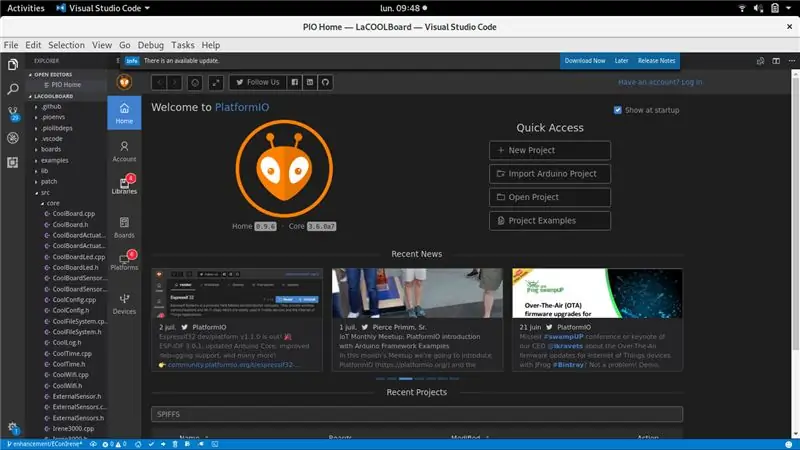Expand the .pioenvs folder
Viewport: 800px width, 450px height.
(x=53, y=117)
